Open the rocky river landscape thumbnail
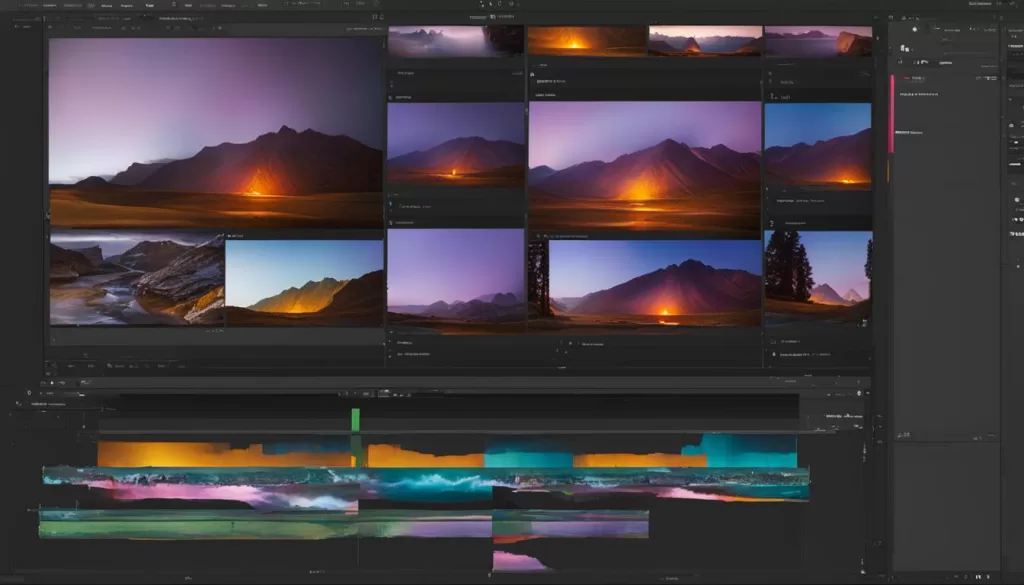 [x=137, y=279]
